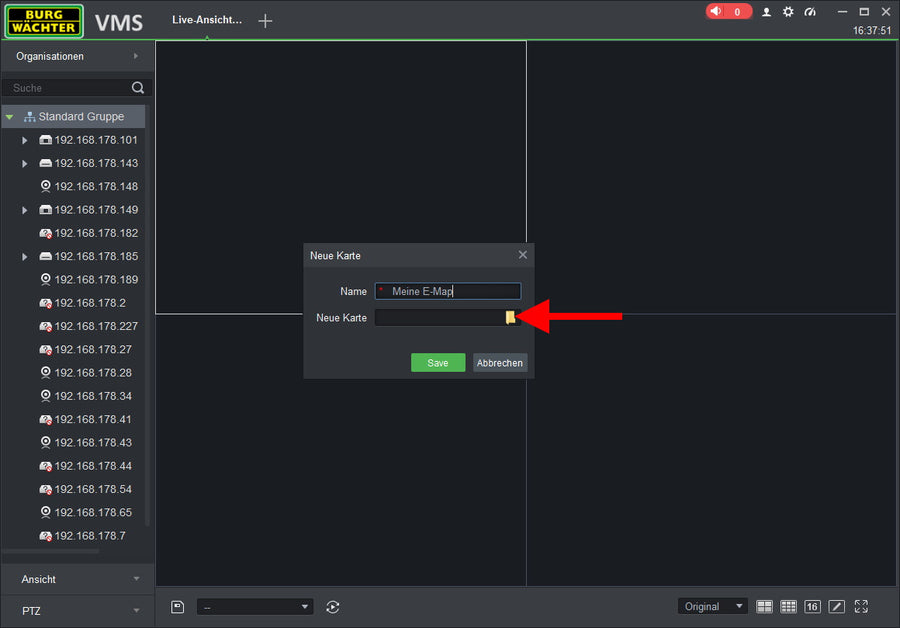Select the 16-split view layout
The width and height of the screenshot is (900, 628).
click(x=812, y=607)
